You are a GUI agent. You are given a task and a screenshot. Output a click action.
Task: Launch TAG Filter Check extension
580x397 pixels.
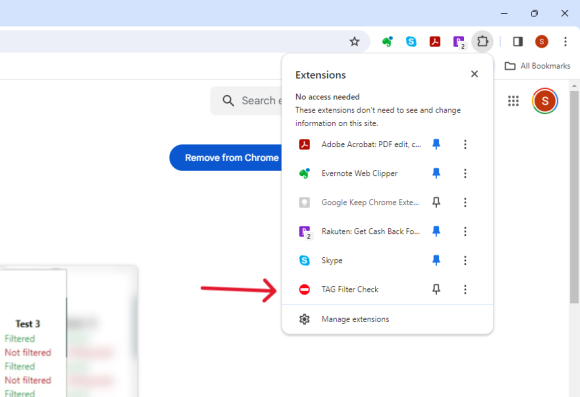tap(350, 289)
